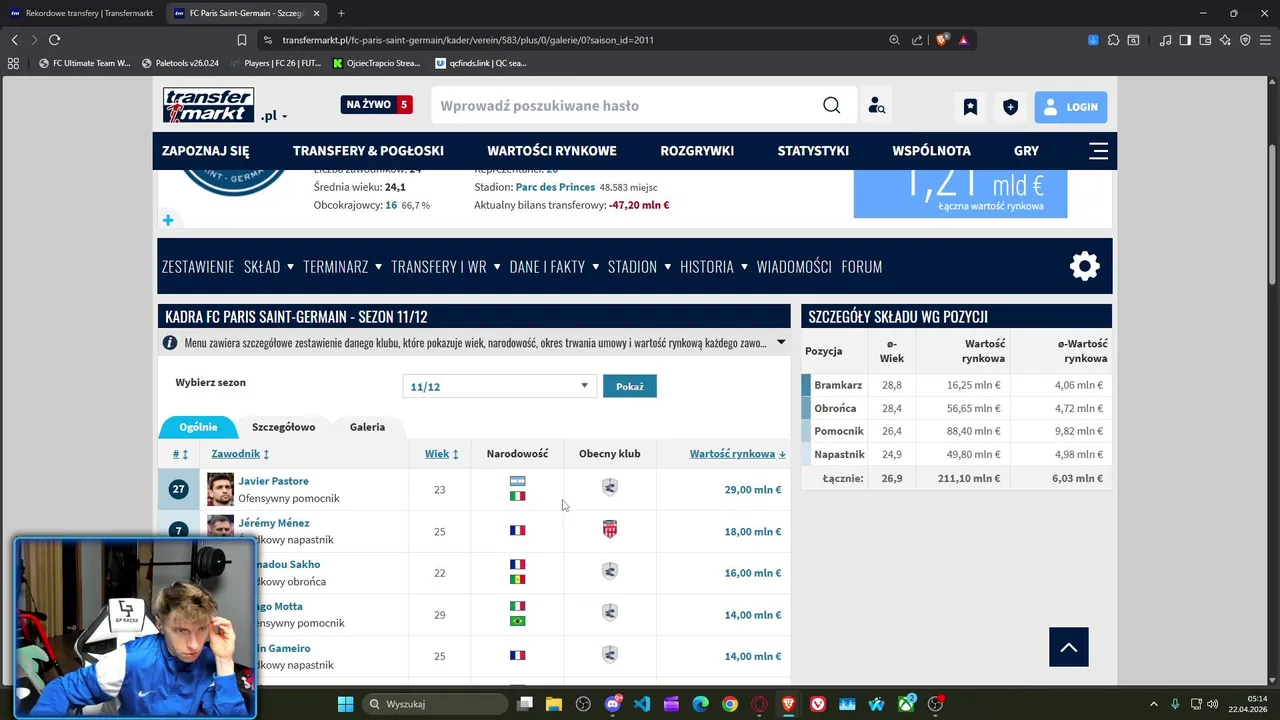Open the STATYSTYKI menu
The height and width of the screenshot is (720, 1280).
pyautogui.click(x=813, y=151)
